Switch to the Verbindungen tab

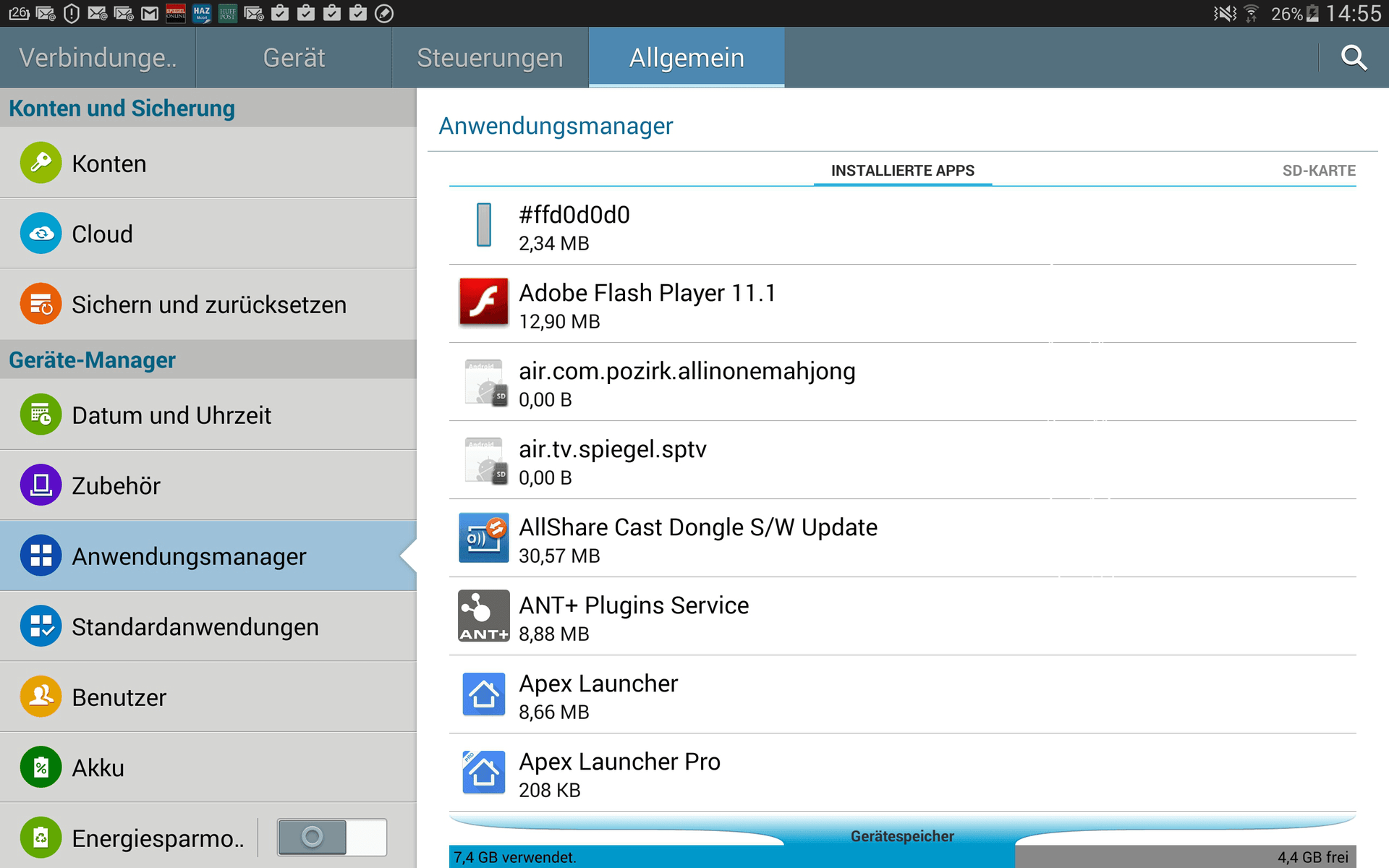point(98,58)
